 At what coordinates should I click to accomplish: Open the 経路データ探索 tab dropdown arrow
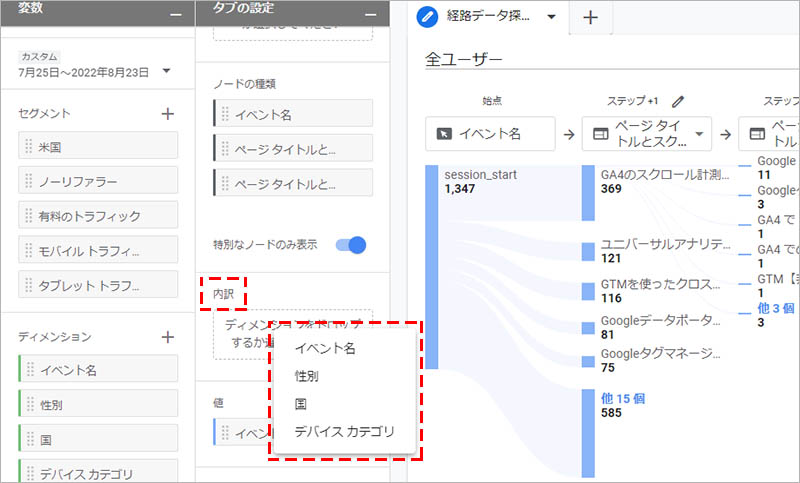(x=552, y=17)
